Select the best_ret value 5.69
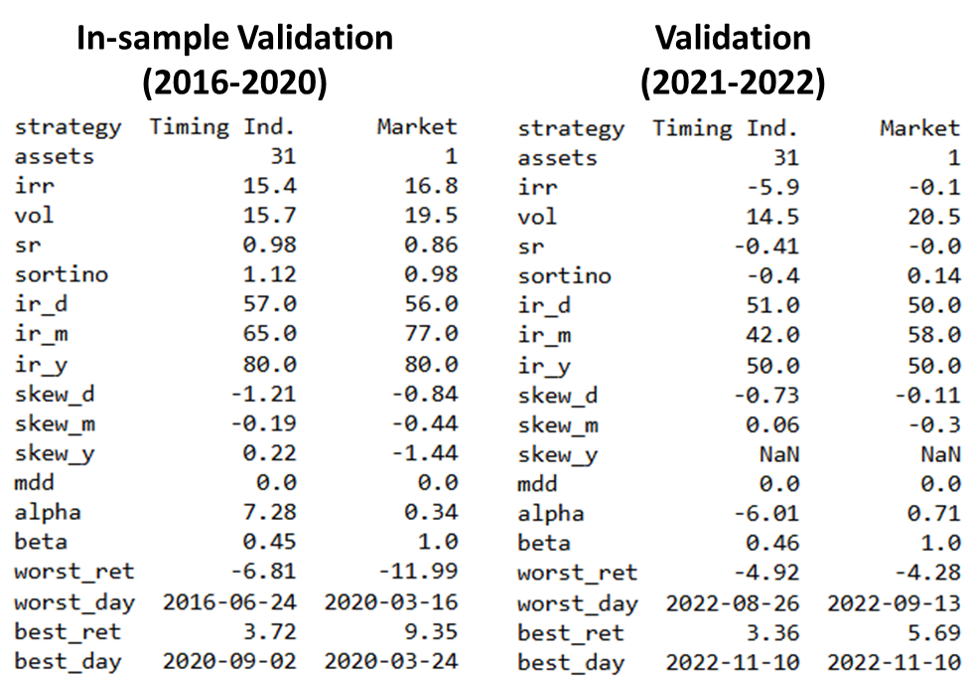Image resolution: width=972 pixels, height=684 pixels. [x=934, y=633]
